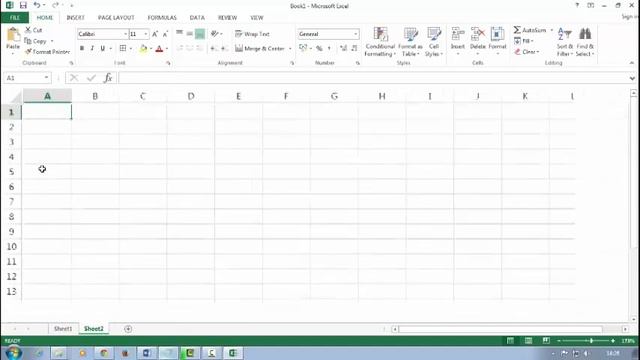Open the General number format dropdown

[x=356, y=34]
